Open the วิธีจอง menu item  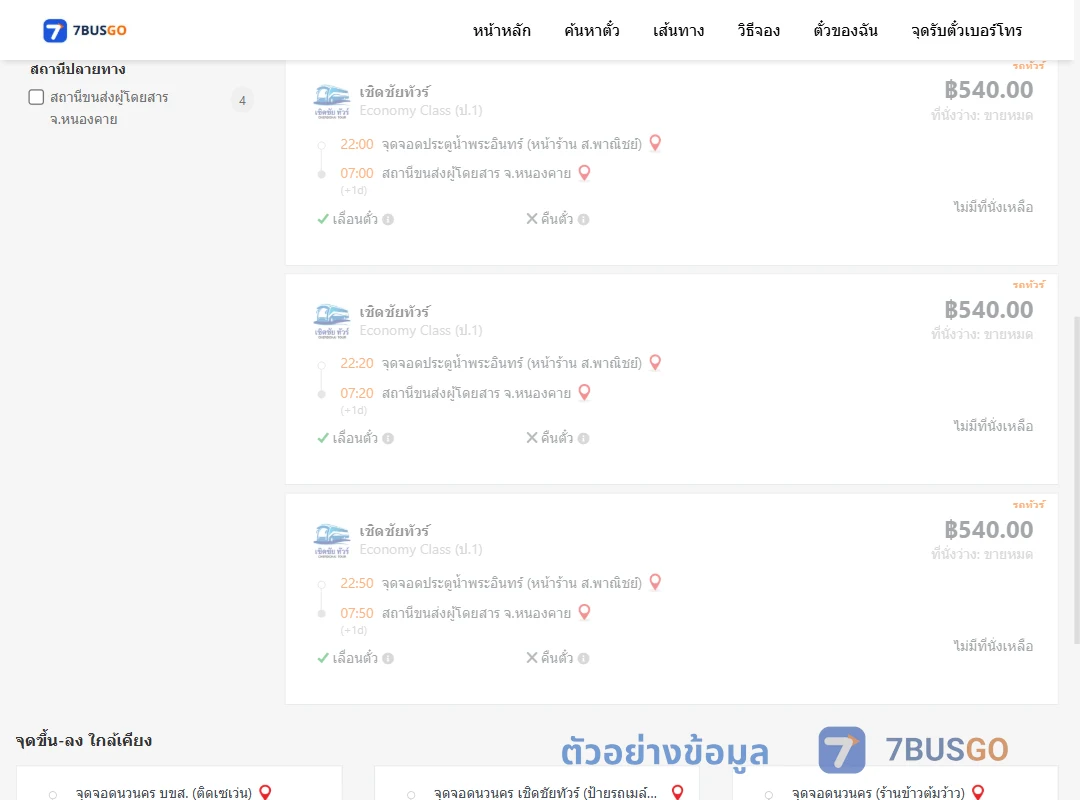click(x=758, y=30)
